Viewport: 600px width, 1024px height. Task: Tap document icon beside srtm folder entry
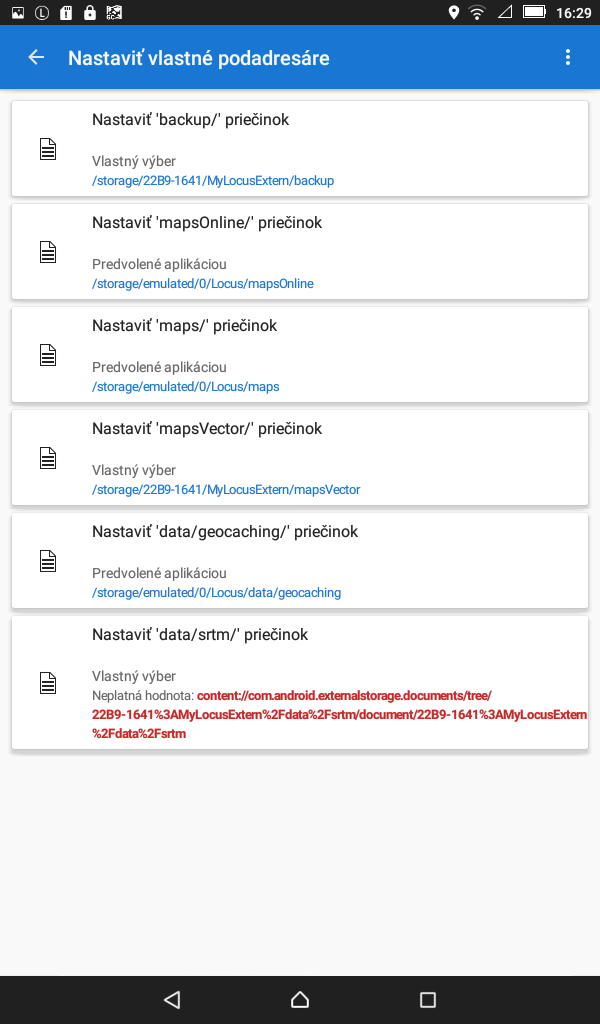click(48, 684)
